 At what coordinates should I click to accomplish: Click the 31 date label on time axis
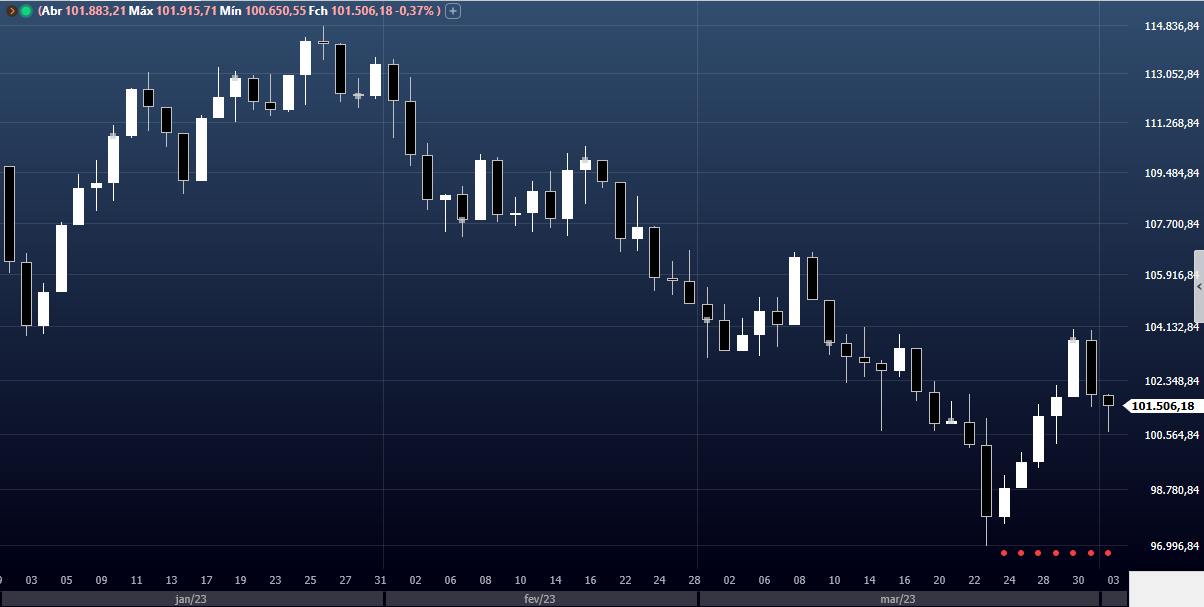[x=380, y=580]
